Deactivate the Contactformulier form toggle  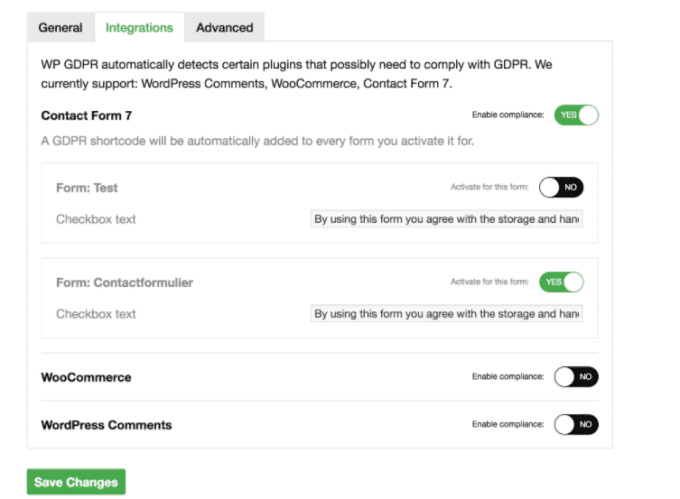pos(560,282)
